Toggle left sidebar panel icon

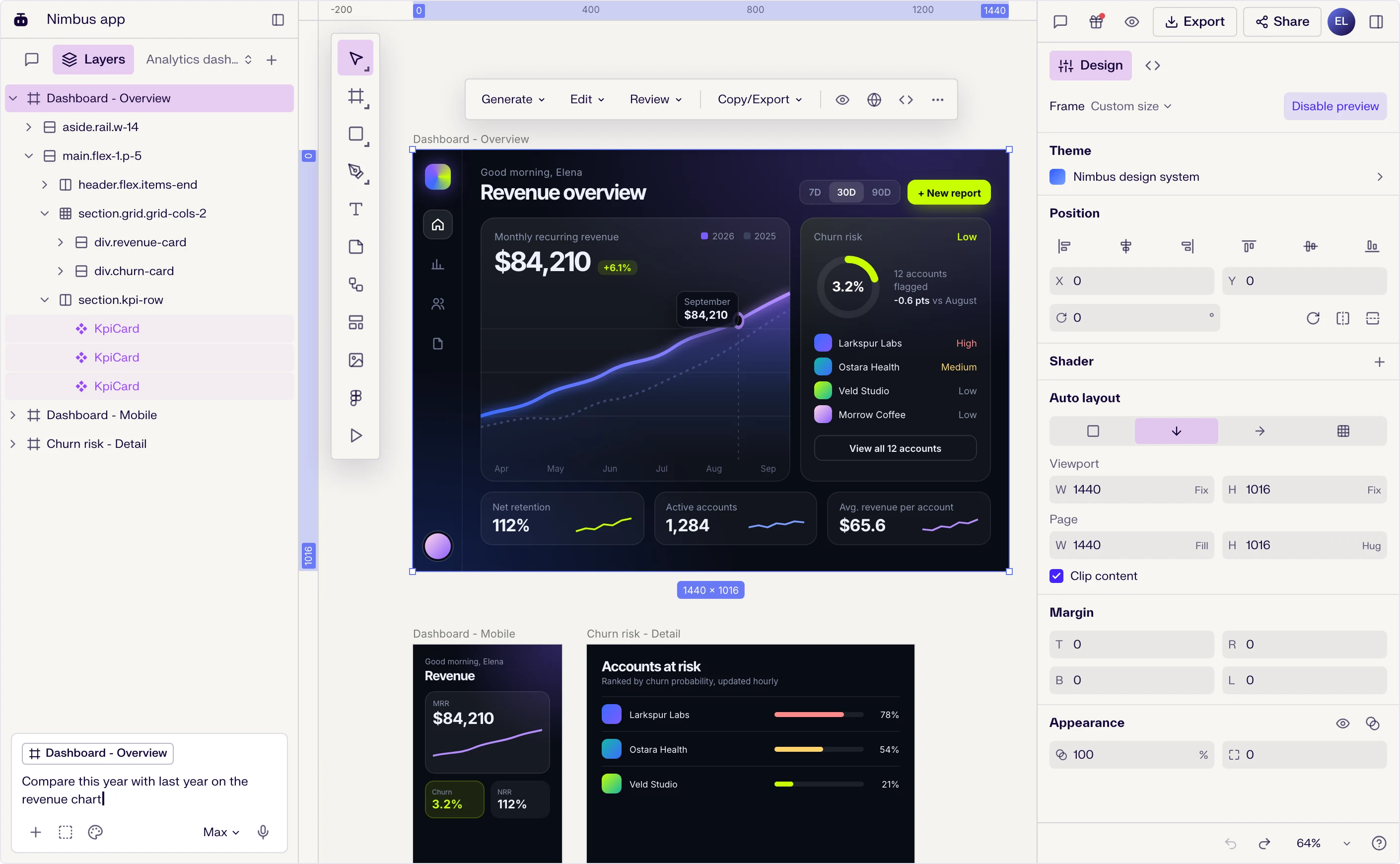(278, 20)
